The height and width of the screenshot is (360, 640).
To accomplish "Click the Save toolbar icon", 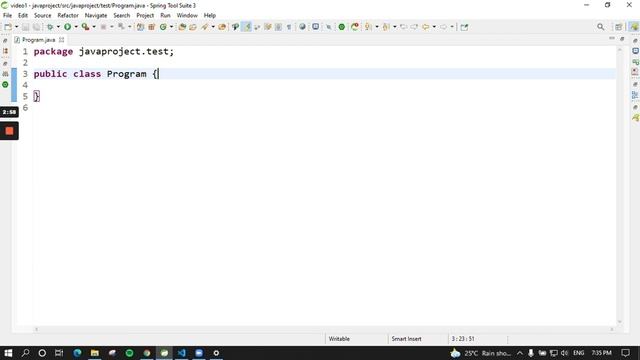I will (25, 27).
